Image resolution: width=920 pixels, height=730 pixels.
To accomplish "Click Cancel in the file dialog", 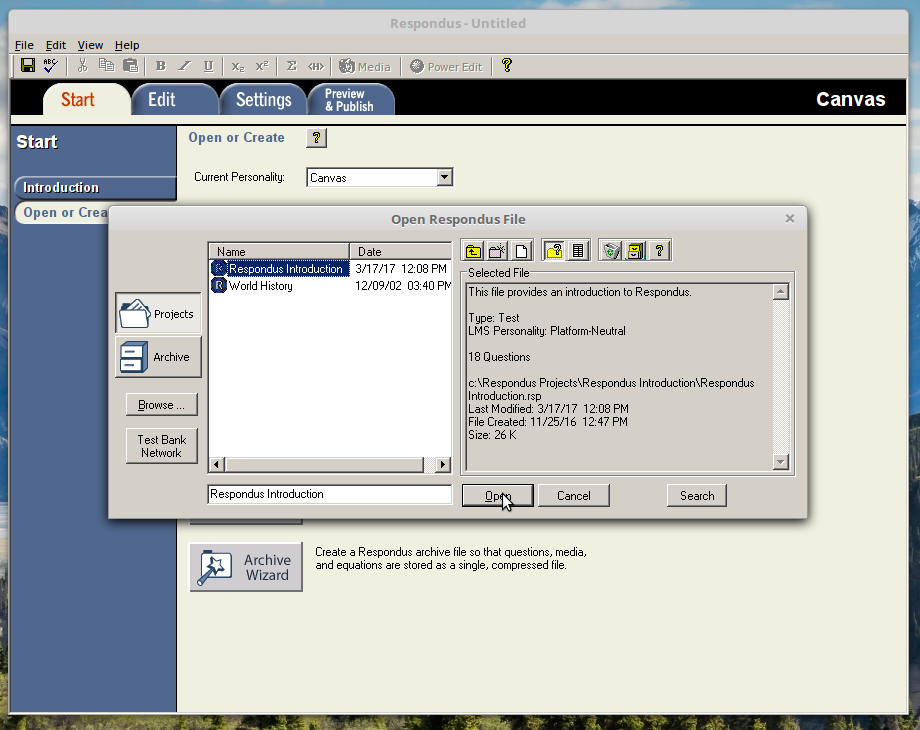I will pyautogui.click(x=573, y=496).
